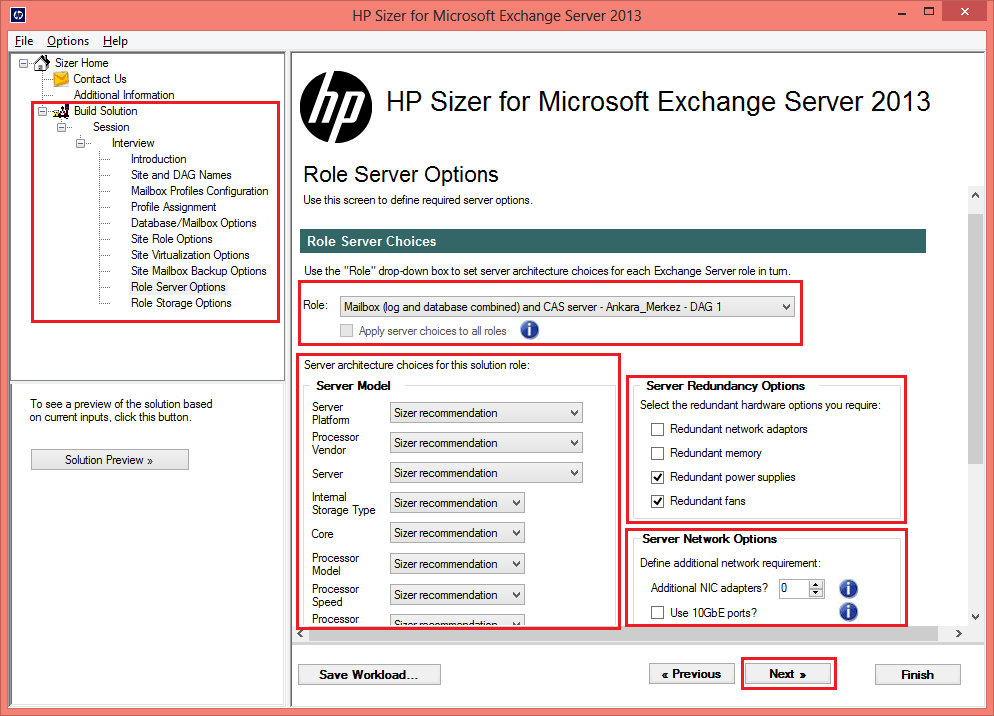Image resolution: width=994 pixels, height=716 pixels.
Task: Click info icon for Use 10GbE ports
Action: coord(848,612)
